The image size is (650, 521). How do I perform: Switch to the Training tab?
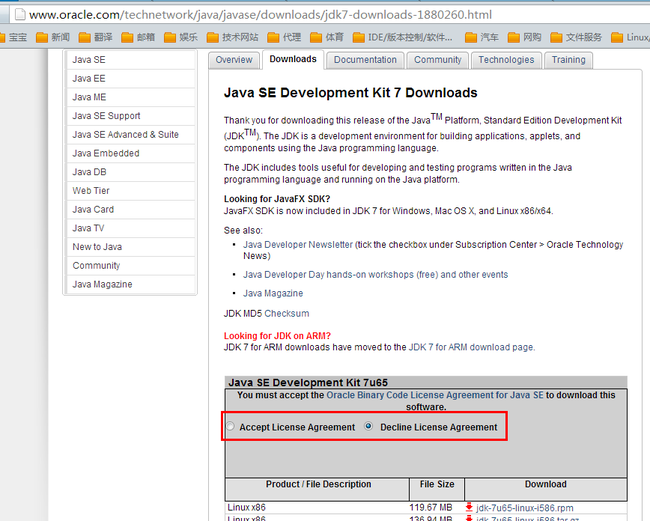click(x=568, y=60)
